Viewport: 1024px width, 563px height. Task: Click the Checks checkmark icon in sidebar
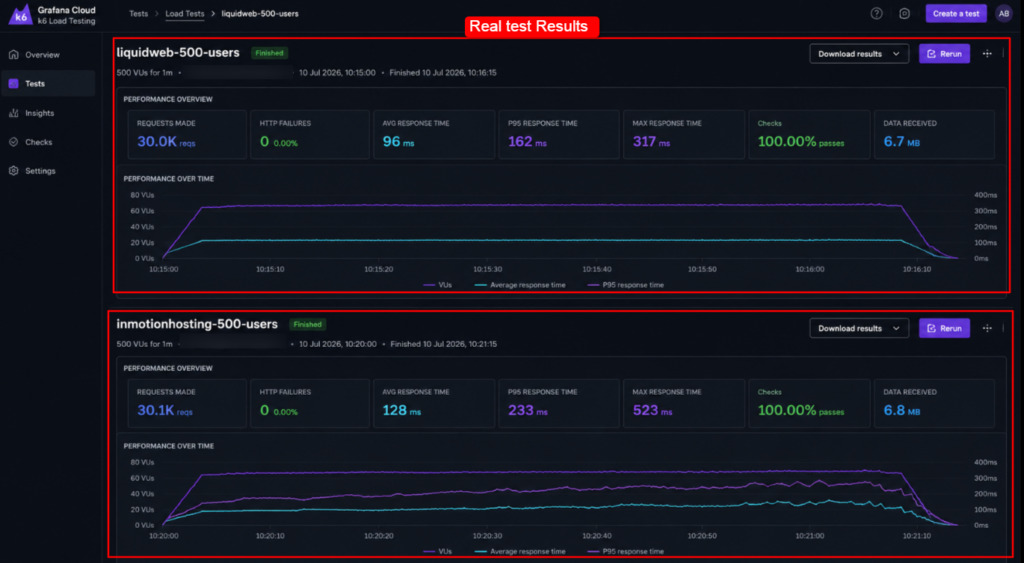(13, 142)
